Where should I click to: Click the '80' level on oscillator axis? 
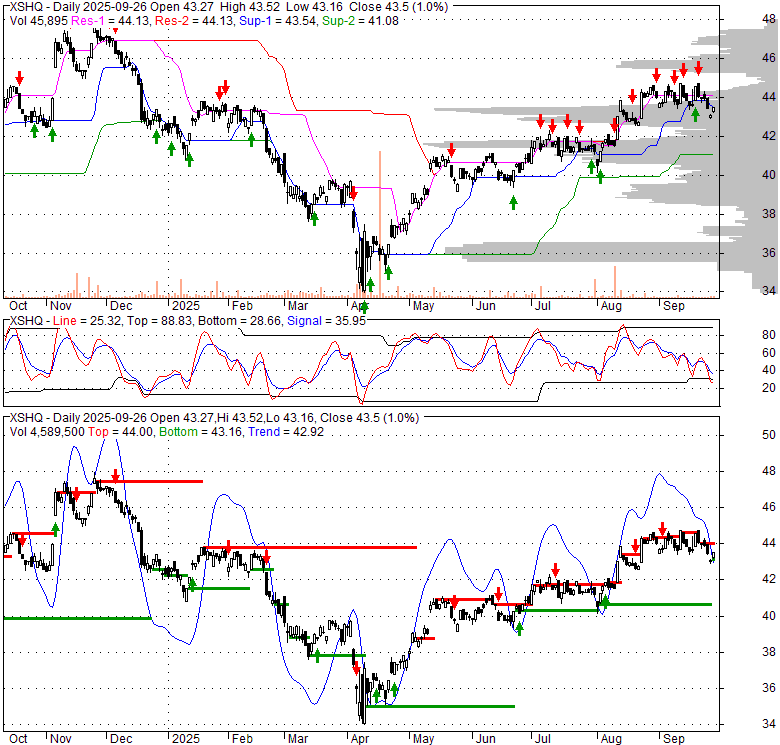(x=769, y=335)
